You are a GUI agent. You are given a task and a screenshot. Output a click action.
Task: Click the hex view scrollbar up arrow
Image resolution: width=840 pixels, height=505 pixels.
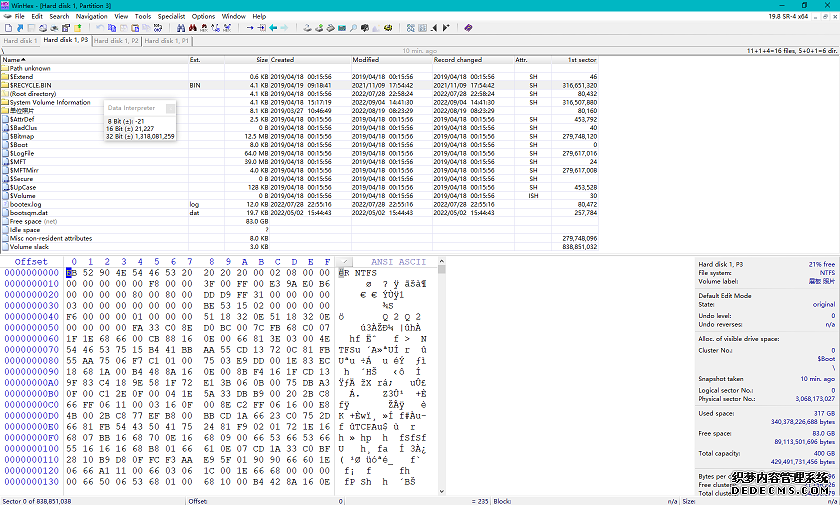[441, 261]
